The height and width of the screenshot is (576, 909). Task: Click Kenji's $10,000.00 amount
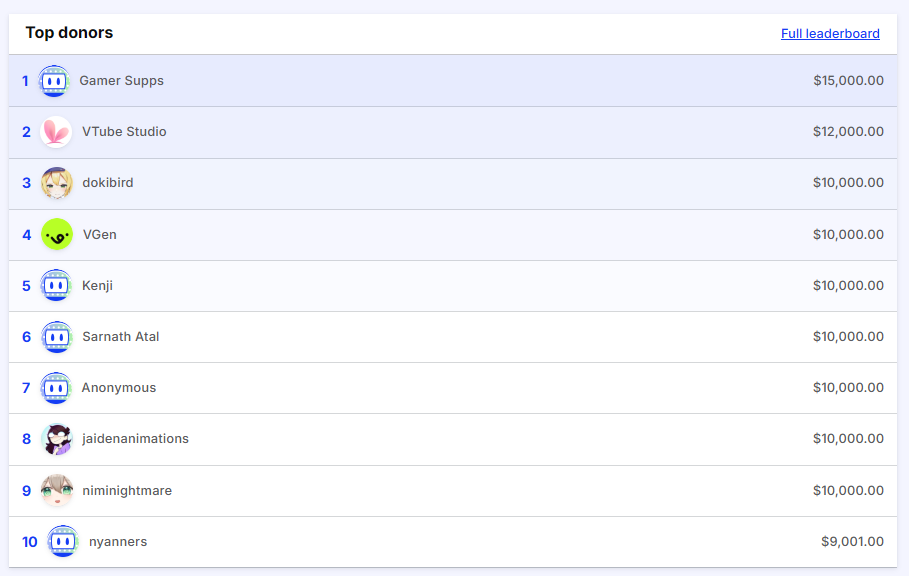pyautogui.click(x=848, y=285)
